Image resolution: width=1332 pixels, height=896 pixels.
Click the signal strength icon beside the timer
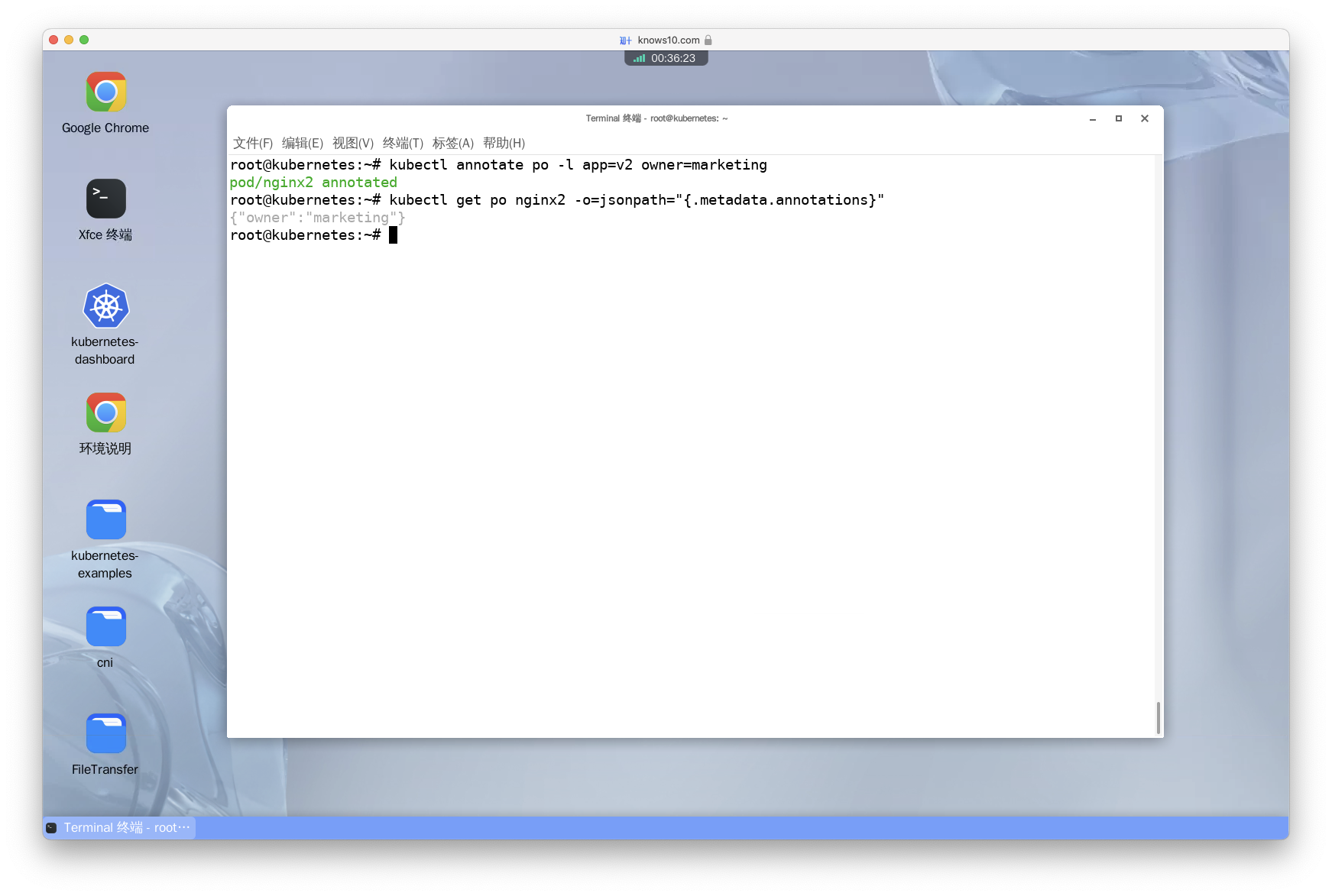[639, 58]
